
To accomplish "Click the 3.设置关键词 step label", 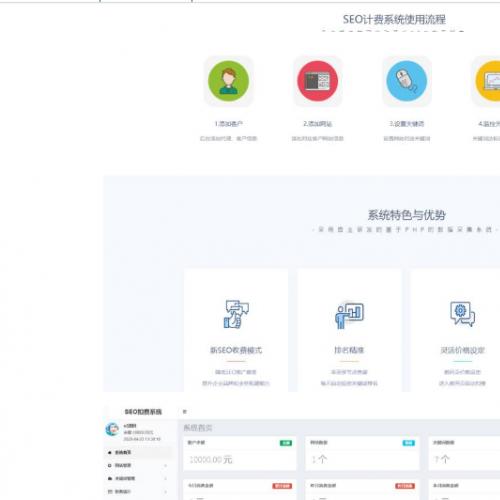I will click(406, 124).
